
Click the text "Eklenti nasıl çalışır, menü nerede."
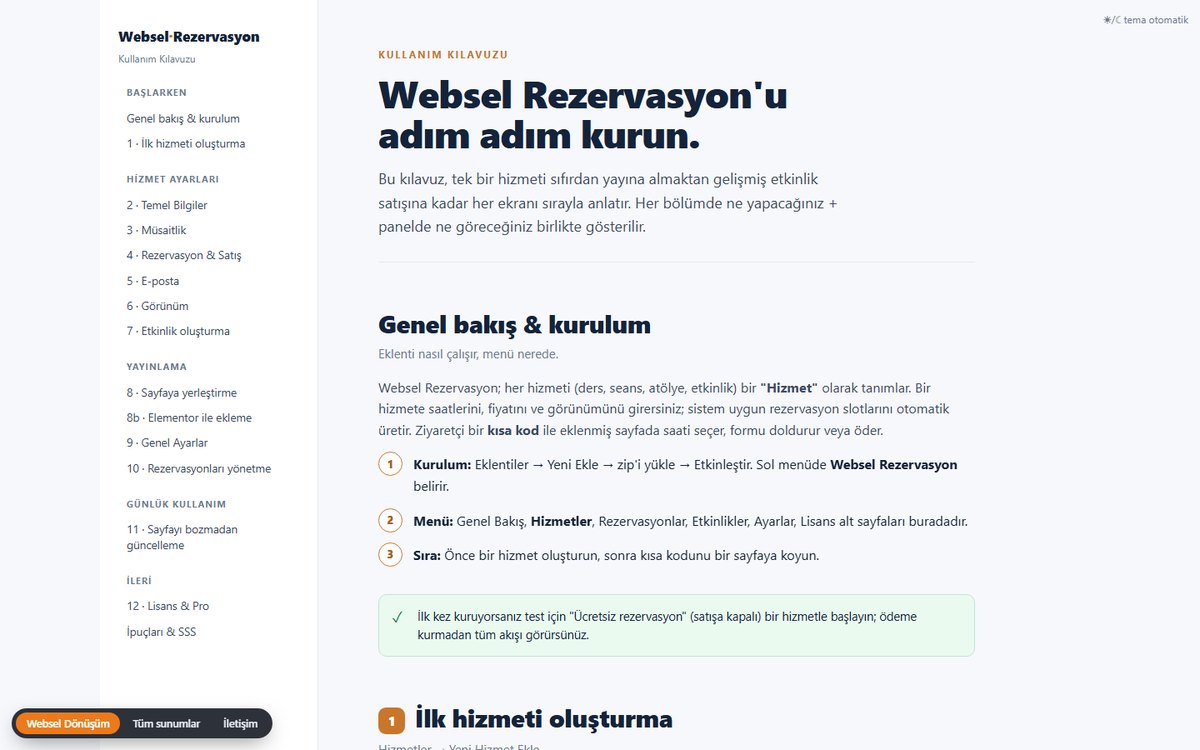[468, 354]
